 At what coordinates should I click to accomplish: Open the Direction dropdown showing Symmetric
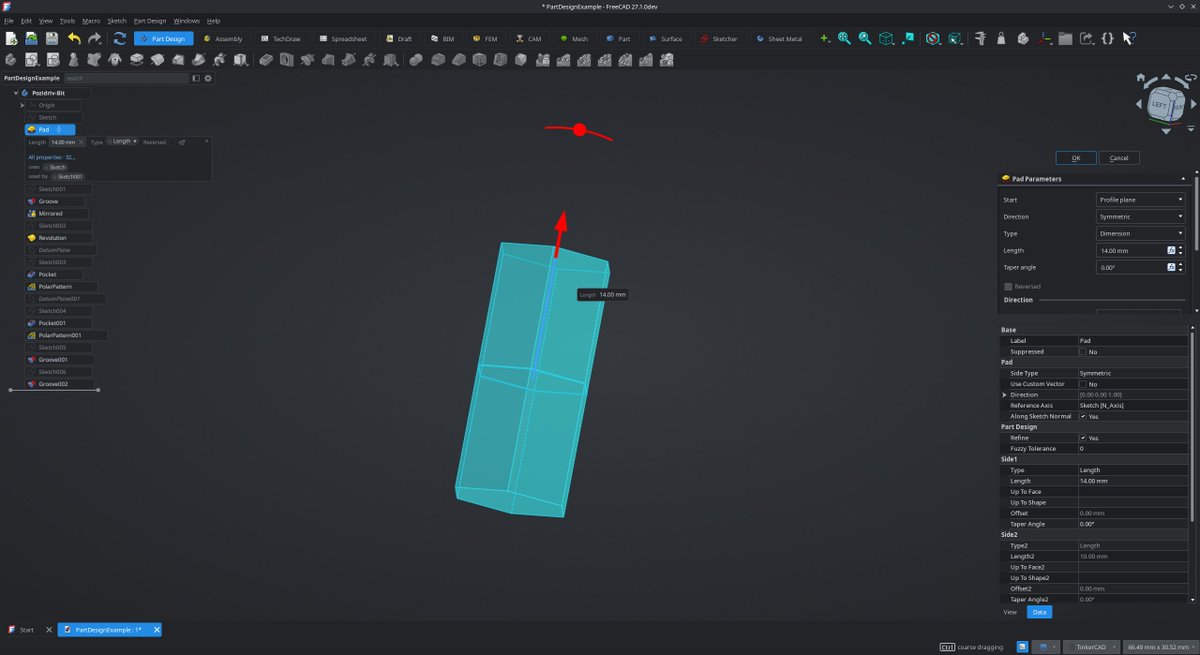(1140, 217)
